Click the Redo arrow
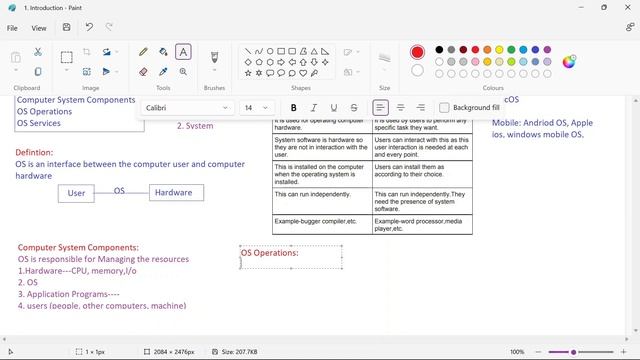The width and height of the screenshot is (640, 360). (x=109, y=27)
